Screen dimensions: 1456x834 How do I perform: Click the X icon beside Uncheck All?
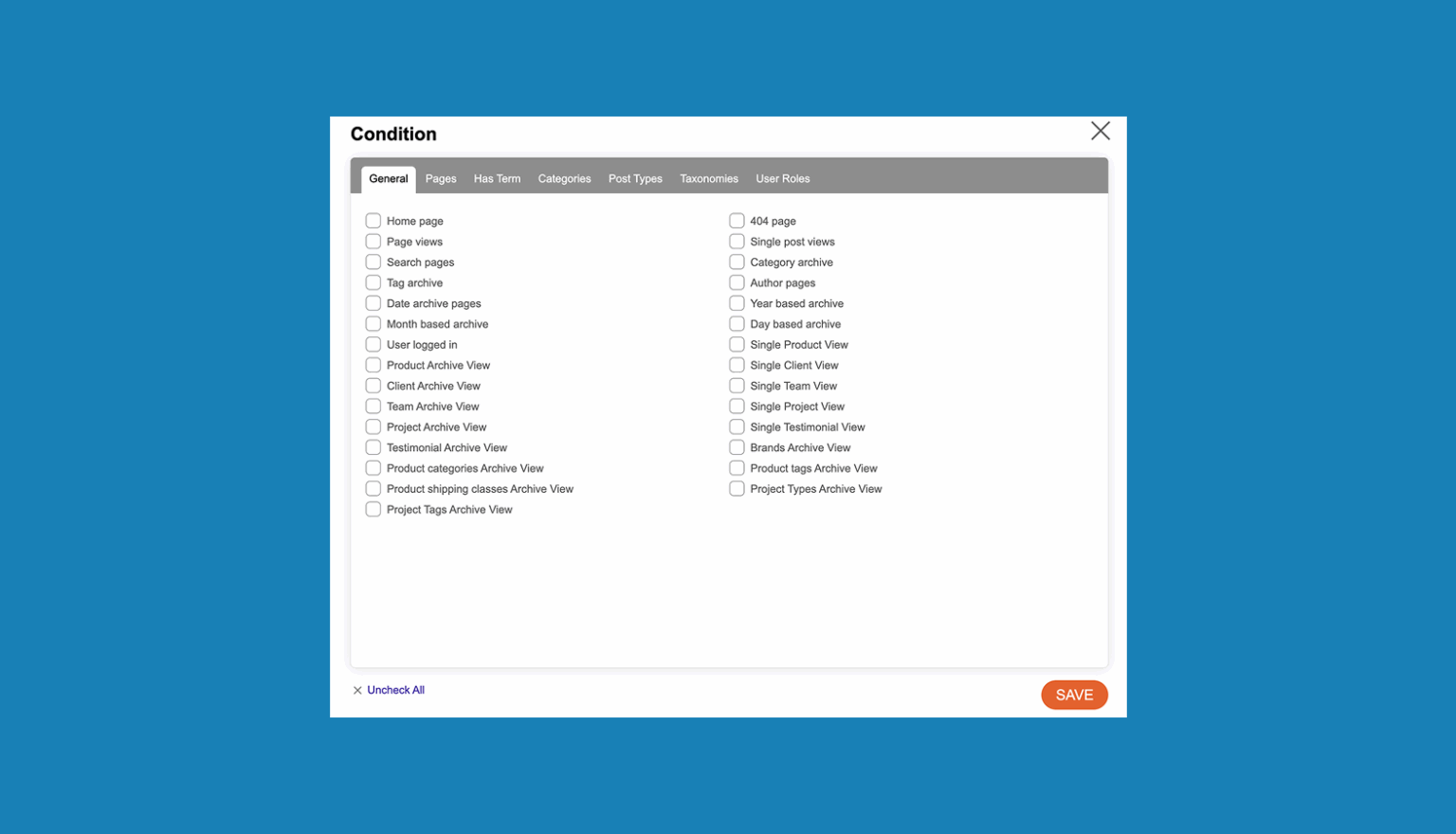coord(357,690)
